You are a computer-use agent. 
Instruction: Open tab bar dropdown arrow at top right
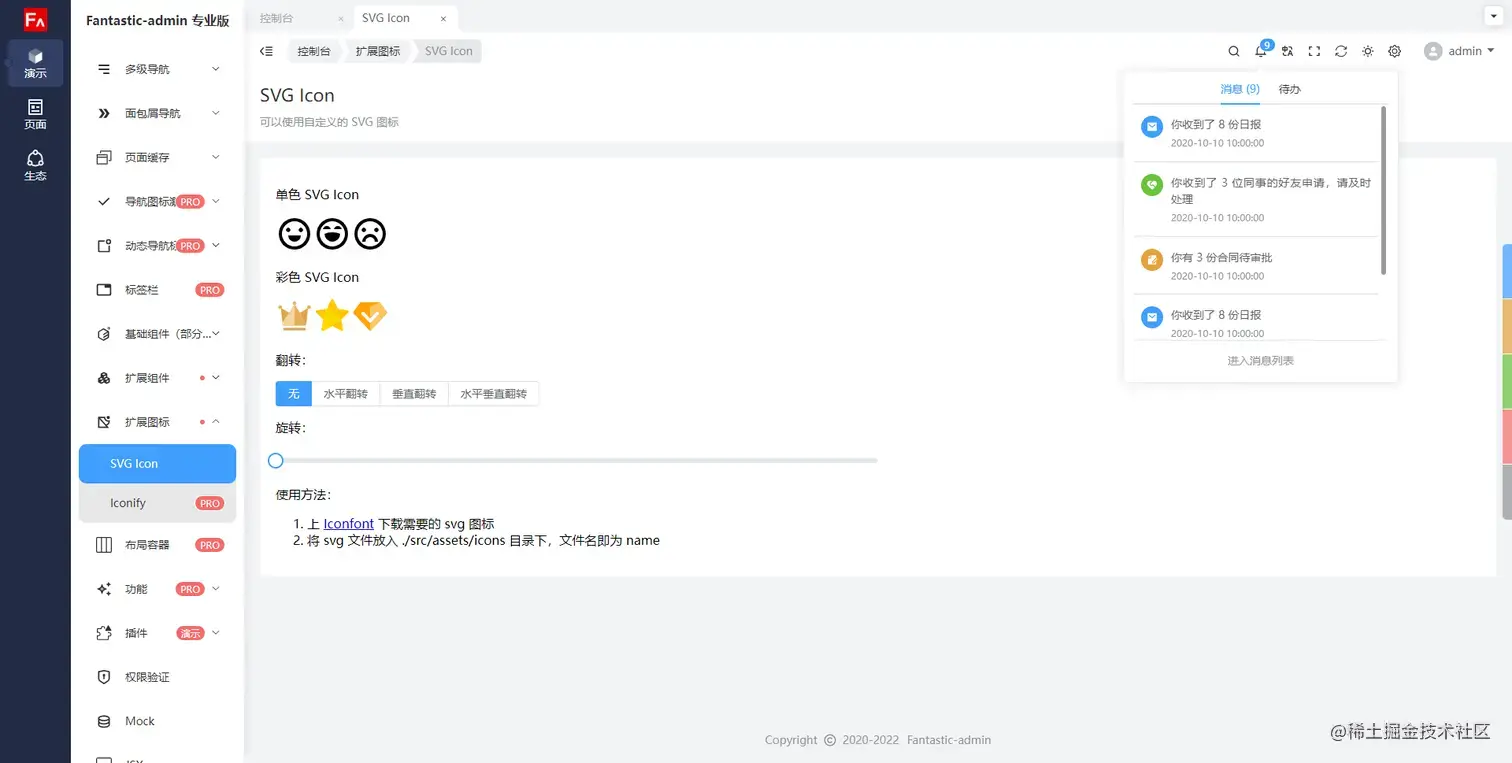tap(1492, 17)
